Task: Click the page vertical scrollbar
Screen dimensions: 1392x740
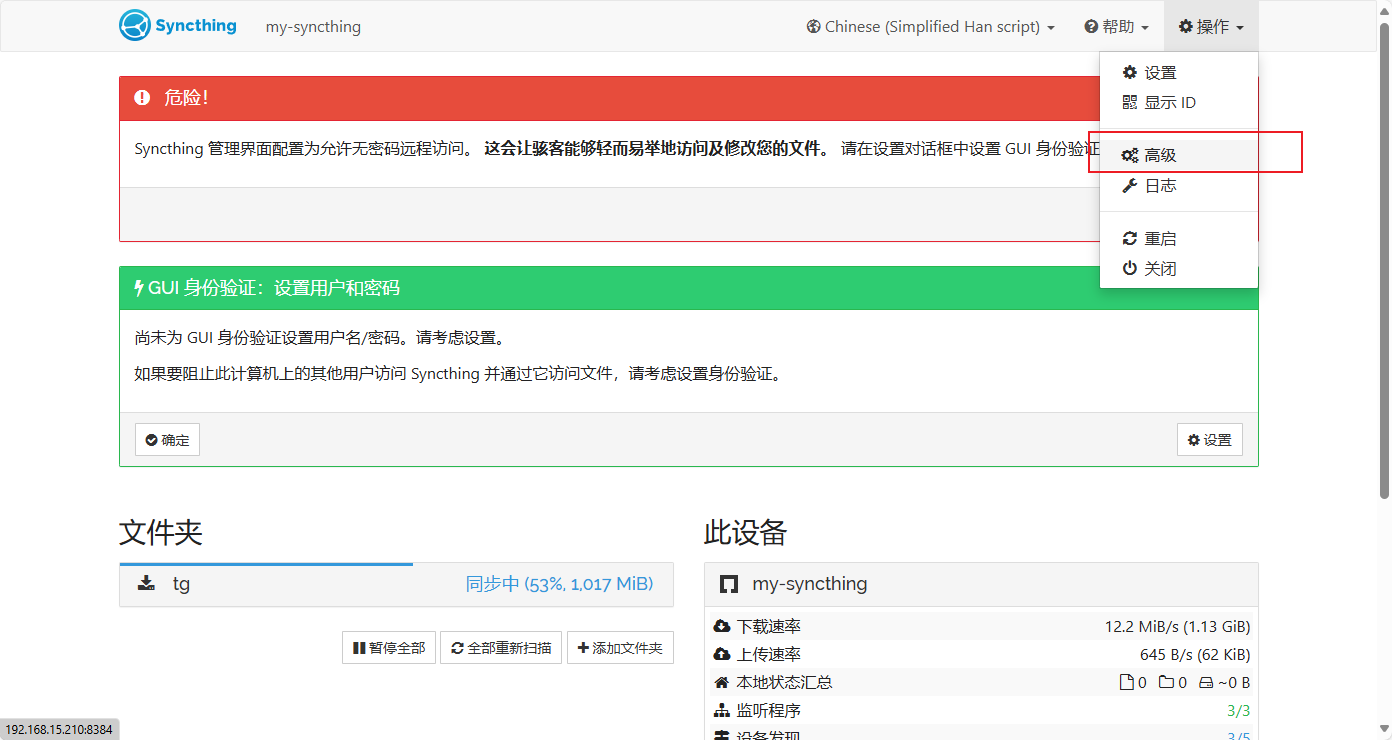Action: pyautogui.click(x=1385, y=260)
